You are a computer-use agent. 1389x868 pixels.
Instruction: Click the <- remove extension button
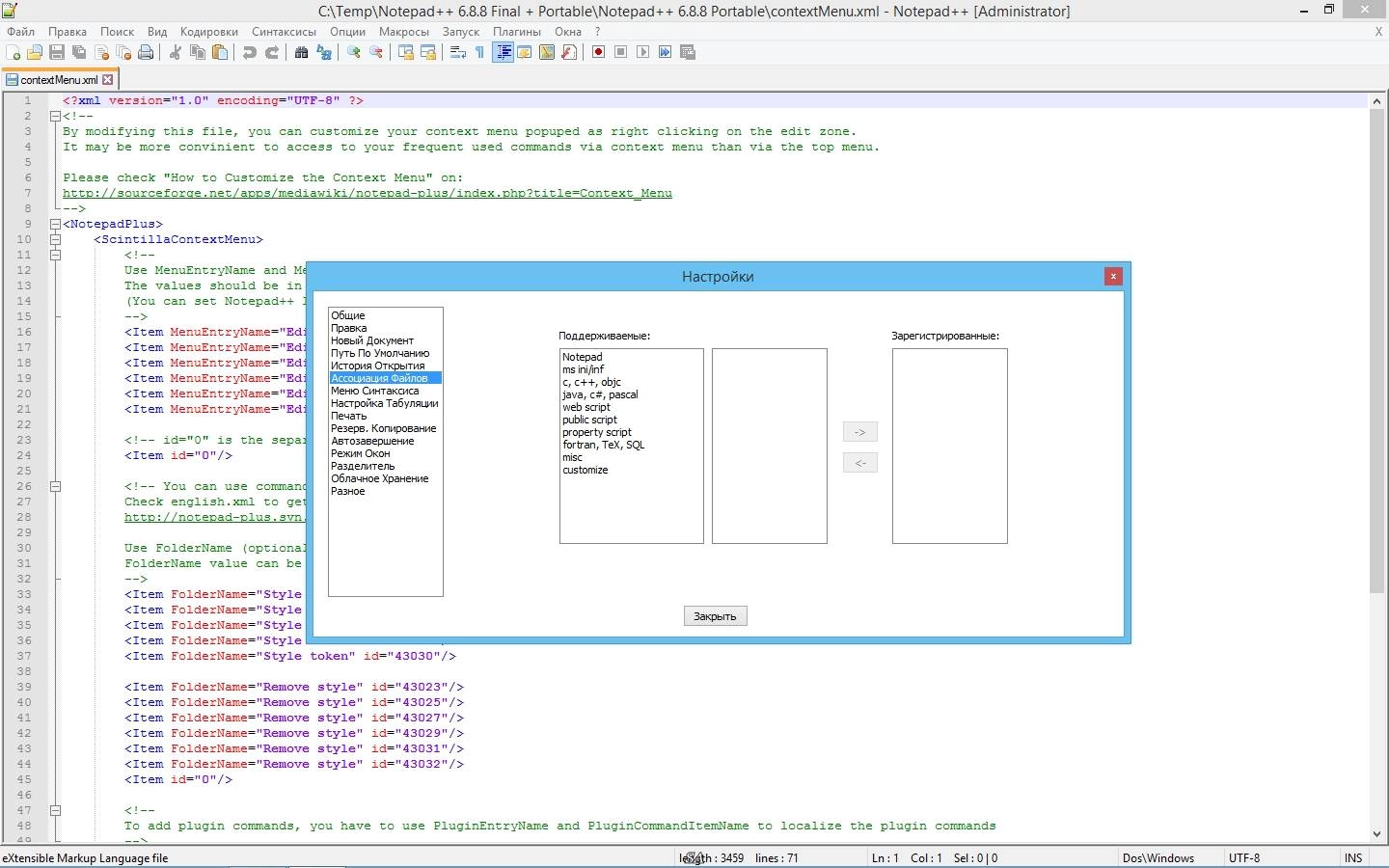pos(859,463)
